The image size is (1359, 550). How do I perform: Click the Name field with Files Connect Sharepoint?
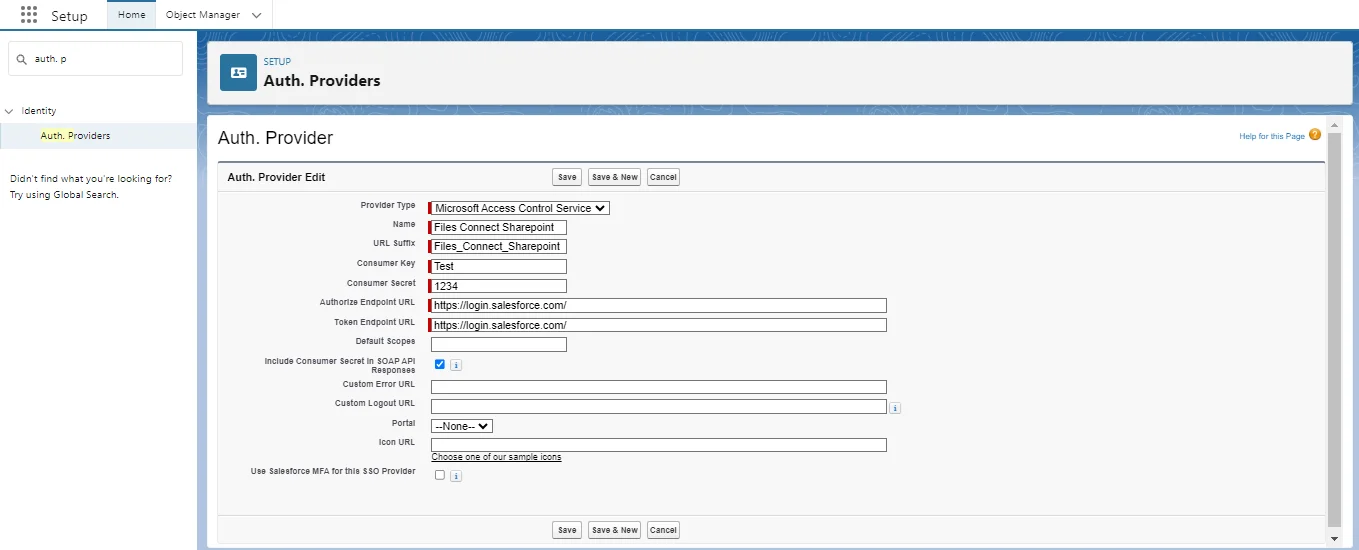tap(498, 227)
